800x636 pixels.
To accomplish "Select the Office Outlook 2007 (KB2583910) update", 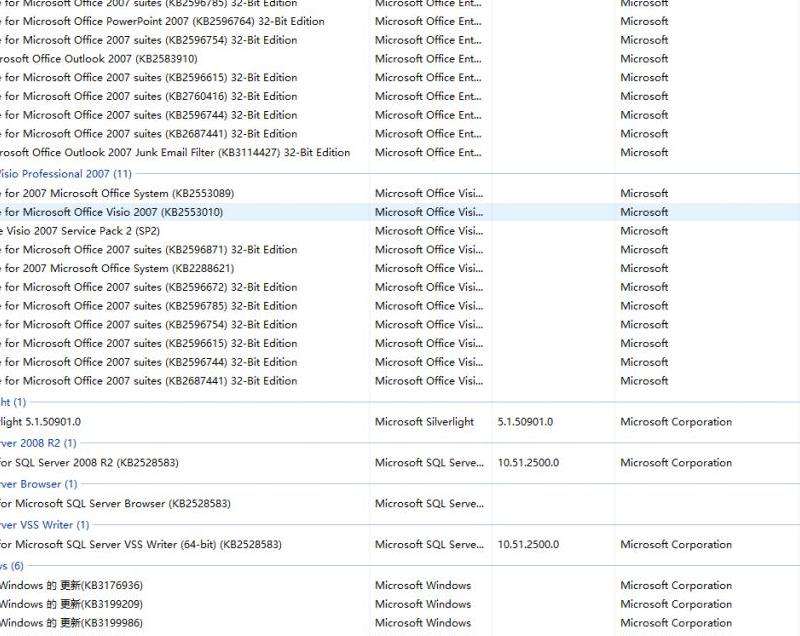I will (x=98, y=59).
